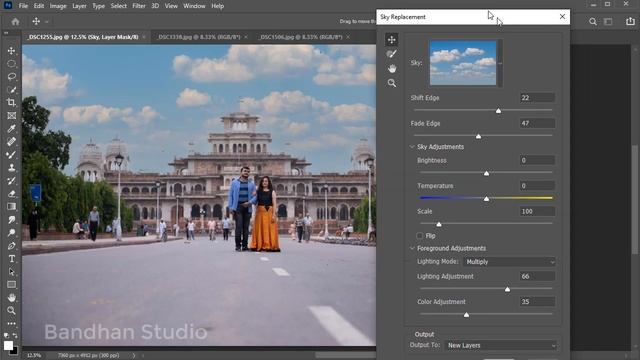Image resolution: width=640 pixels, height=360 pixels.
Task: Select the Crop tool
Action: [11, 102]
